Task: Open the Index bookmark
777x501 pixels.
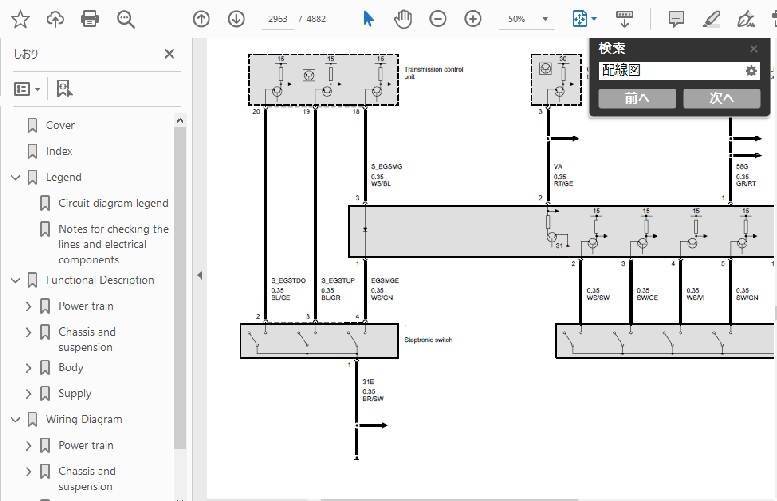Action: (59, 151)
